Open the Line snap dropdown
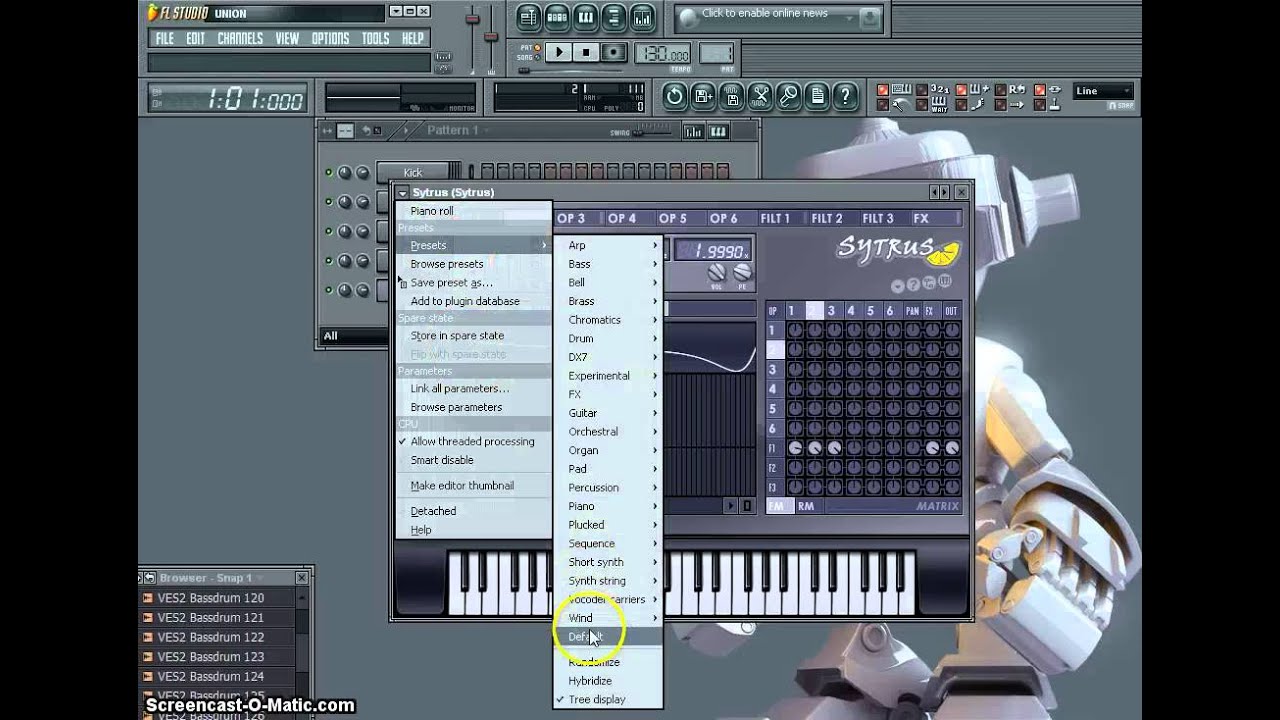The image size is (1280, 720). pyautogui.click(x=1103, y=91)
